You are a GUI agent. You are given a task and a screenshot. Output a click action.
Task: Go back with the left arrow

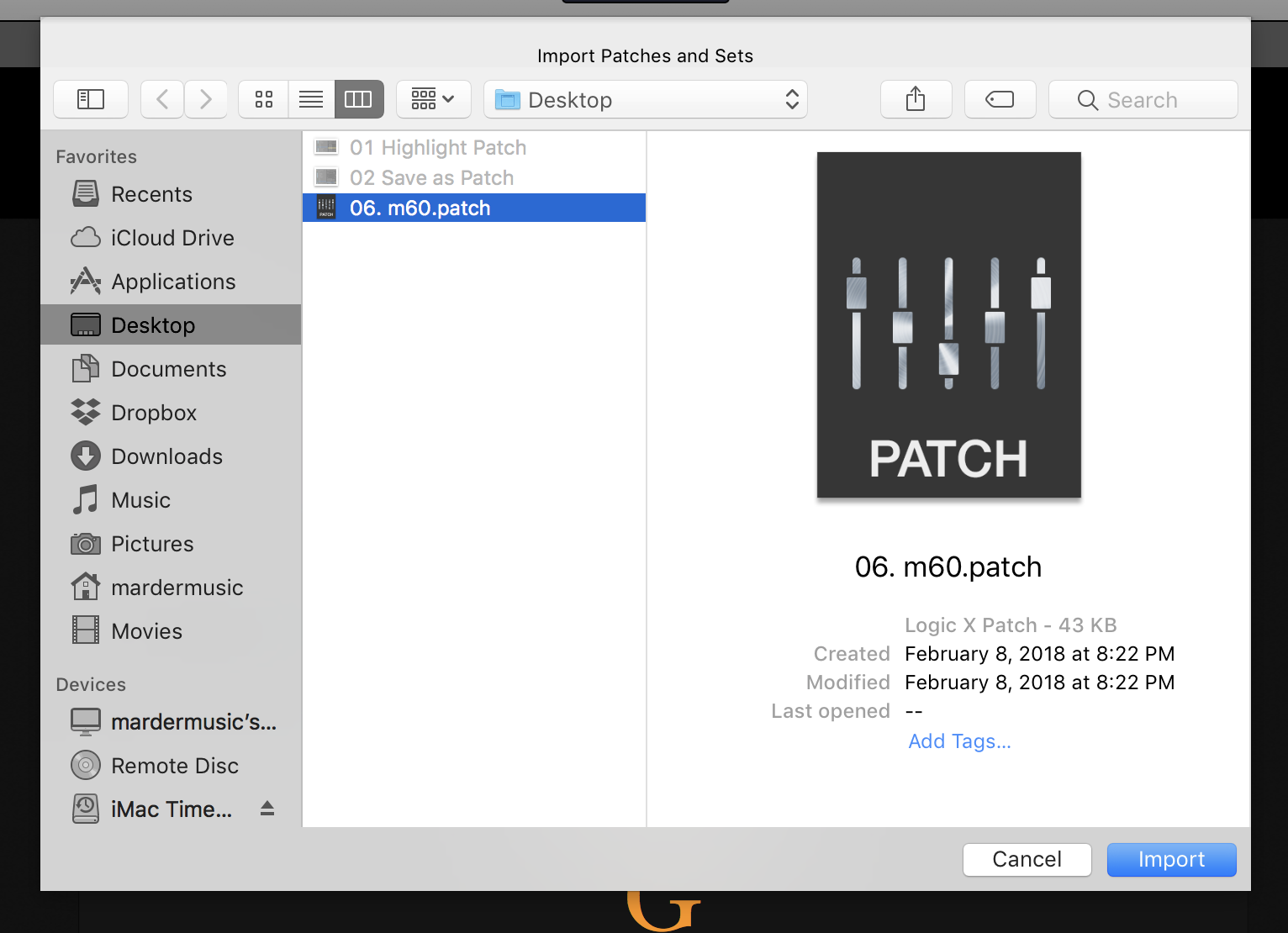click(x=162, y=99)
